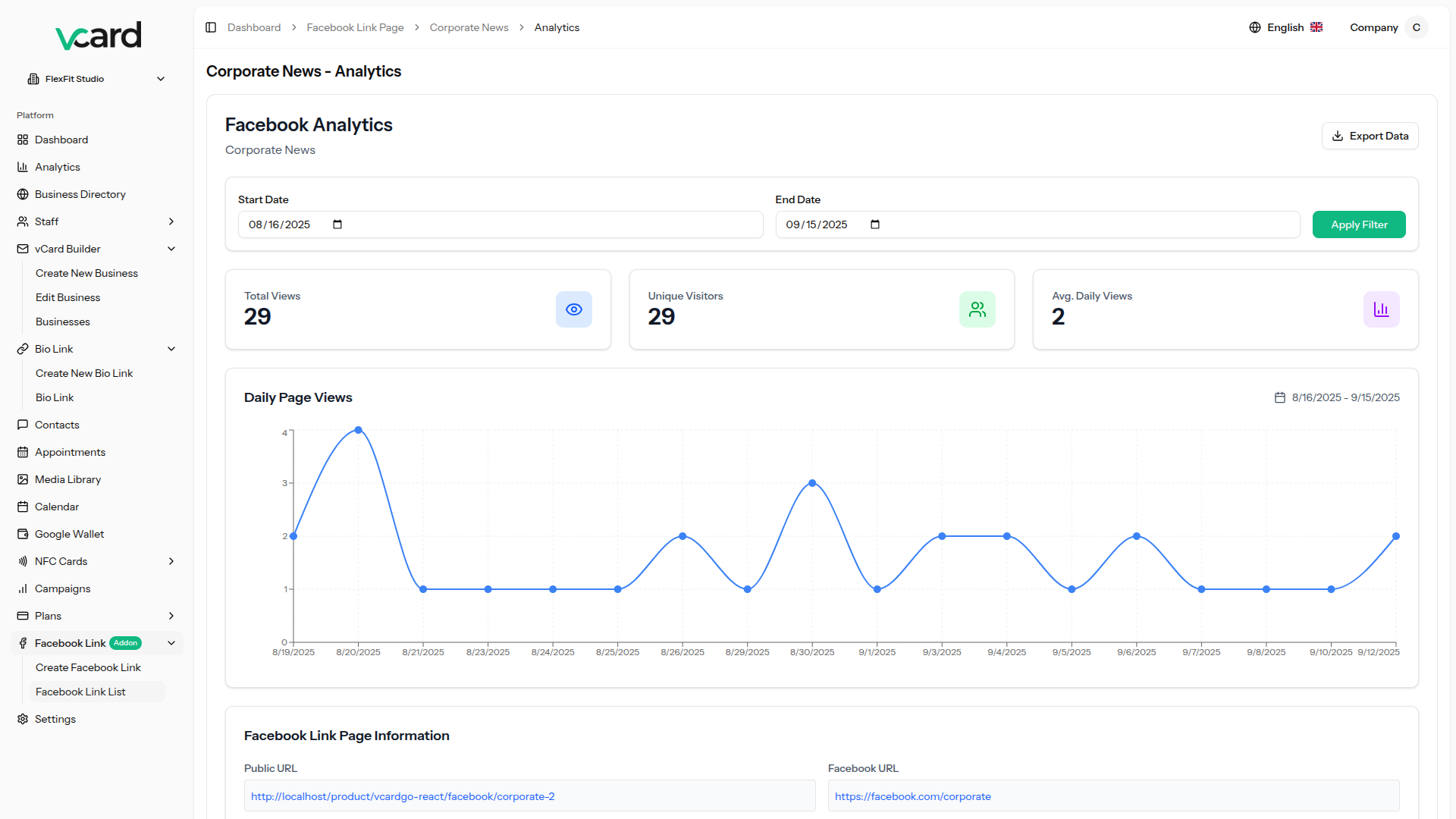Click the vcard logo
1456x819 pixels.
99,36
